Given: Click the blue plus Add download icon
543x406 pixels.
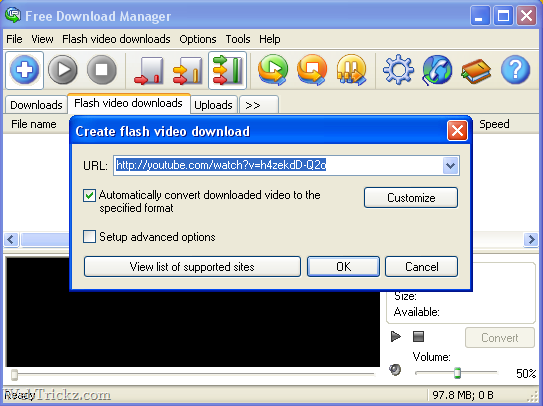Looking at the screenshot, I should point(24,70).
